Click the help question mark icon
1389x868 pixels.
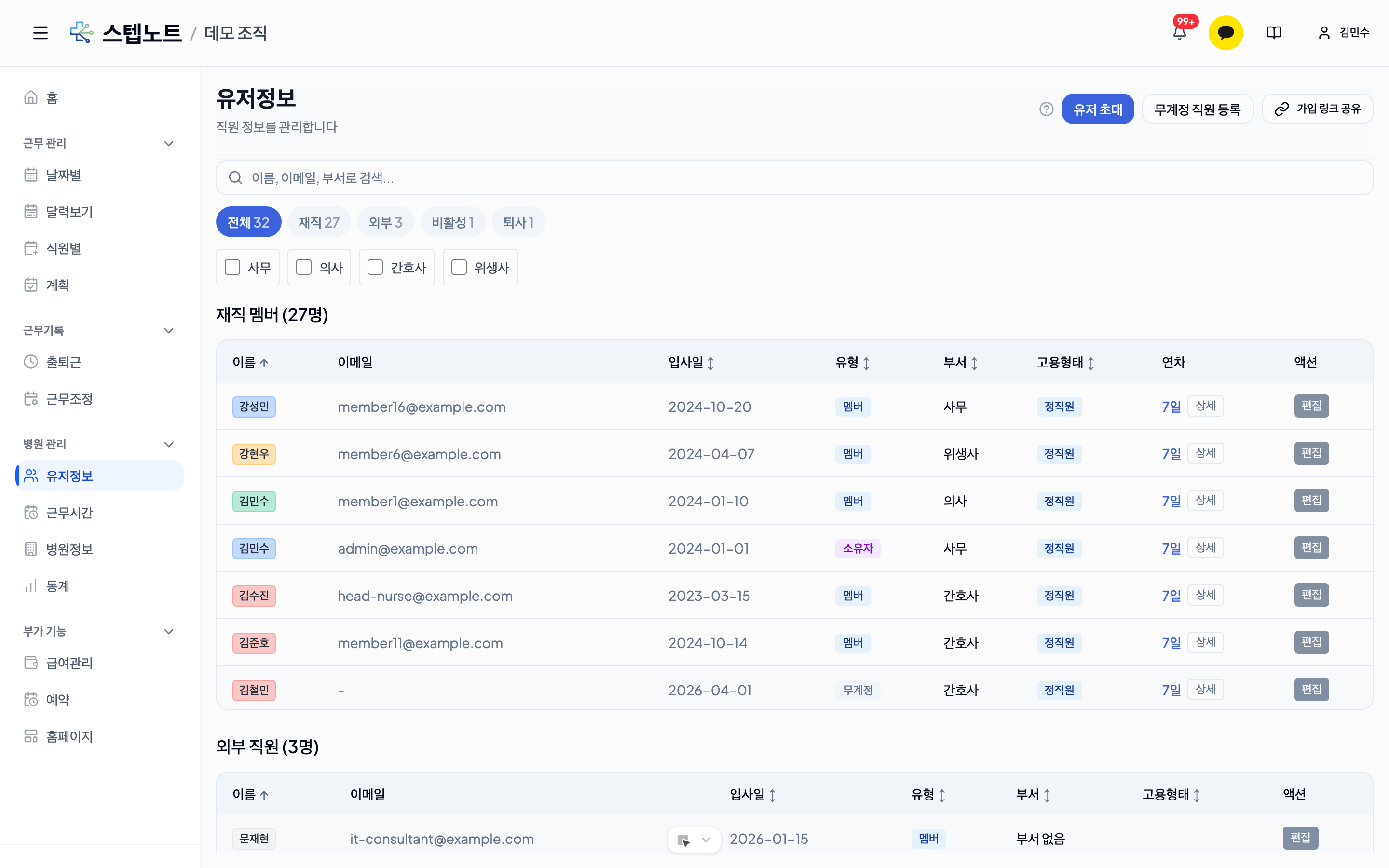pos(1047,109)
